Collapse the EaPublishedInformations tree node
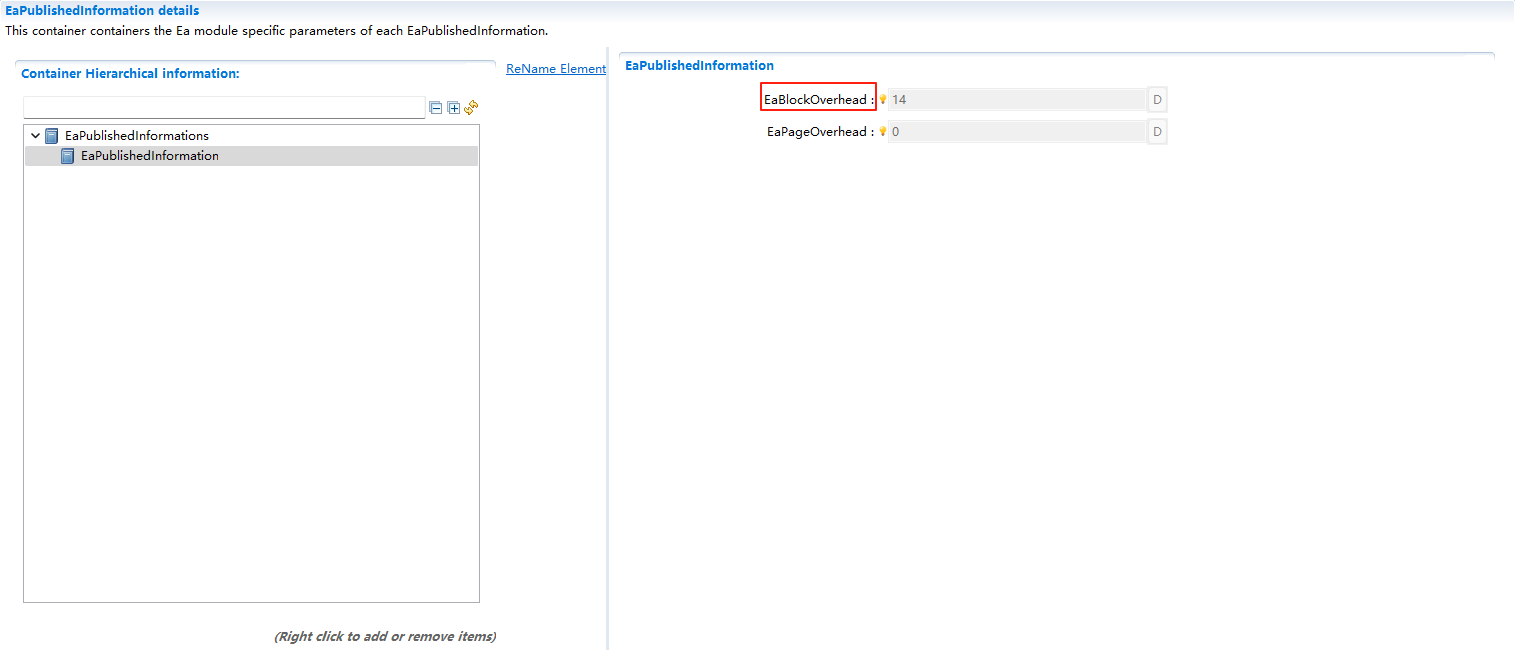Viewport: 1515px width, 657px height. pos(35,135)
